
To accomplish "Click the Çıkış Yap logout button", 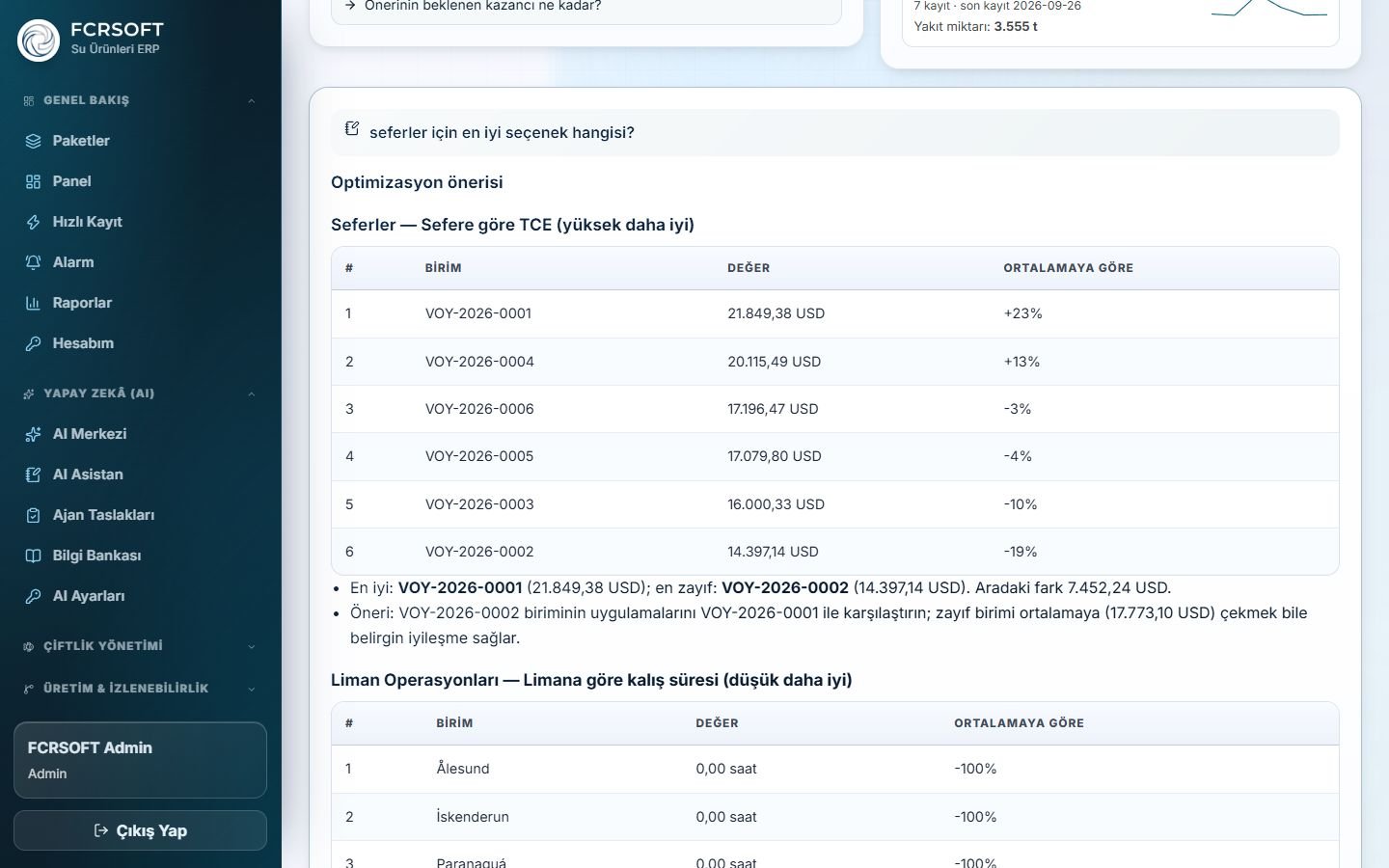I will pos(140,830).
